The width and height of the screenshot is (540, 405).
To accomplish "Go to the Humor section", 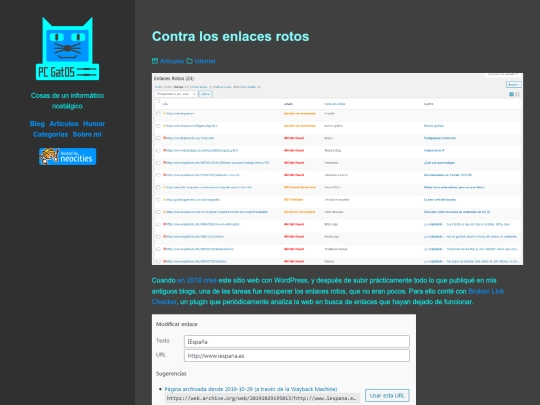I will (94, 124).
